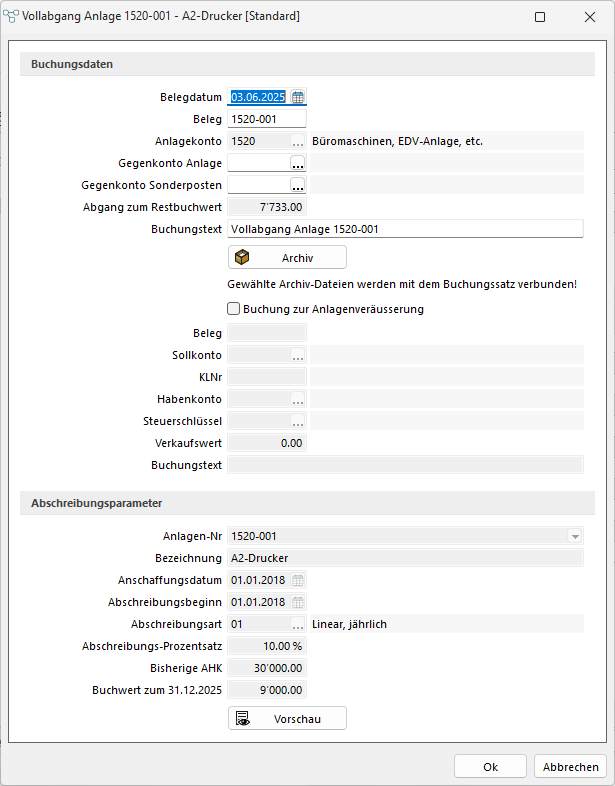Open Abschreibungsart lookup ellipsis
This screenshot has width=615, height=786.
click(298, 625)
